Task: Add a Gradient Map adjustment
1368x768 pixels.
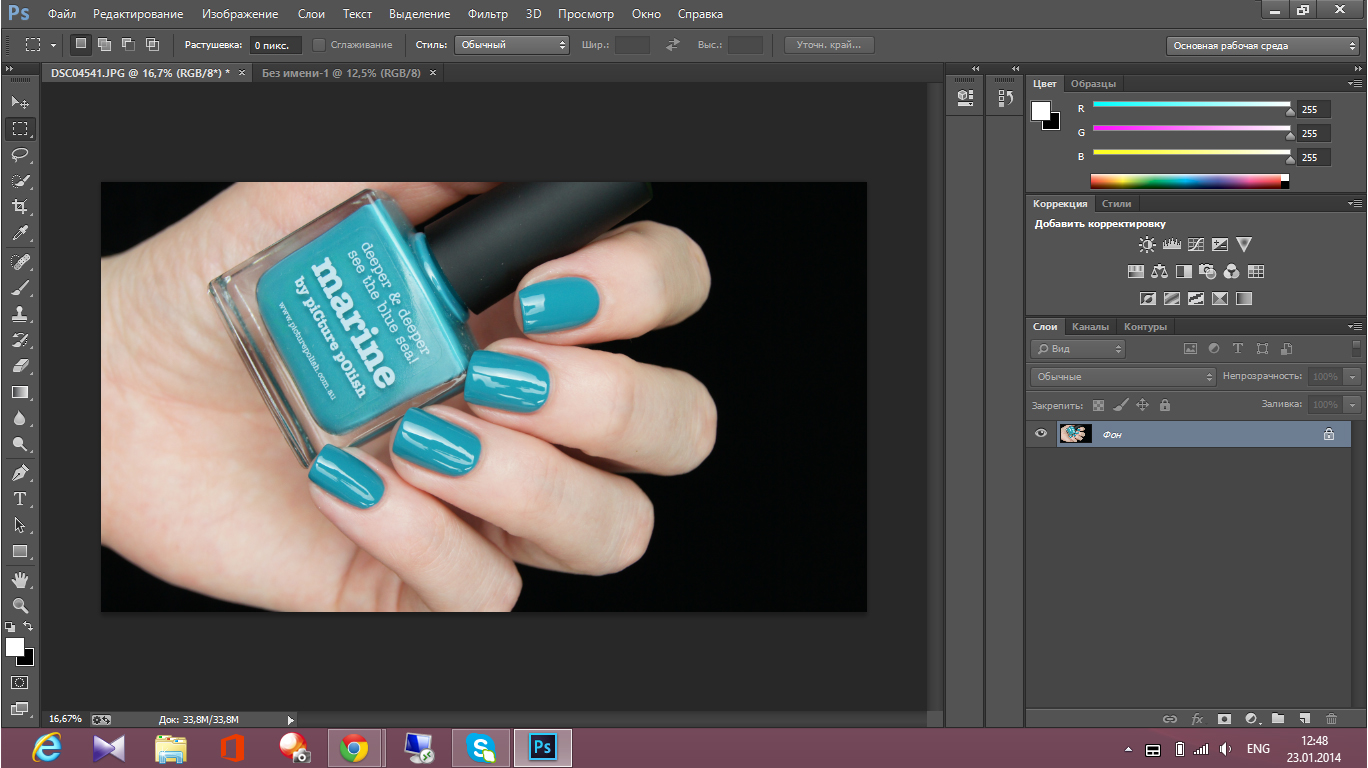Action: coord(1243,298)
